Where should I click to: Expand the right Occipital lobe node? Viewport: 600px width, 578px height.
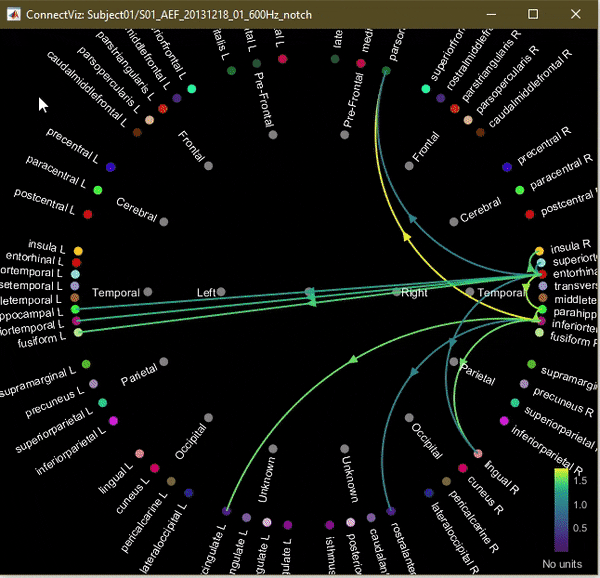click(409, 418)
